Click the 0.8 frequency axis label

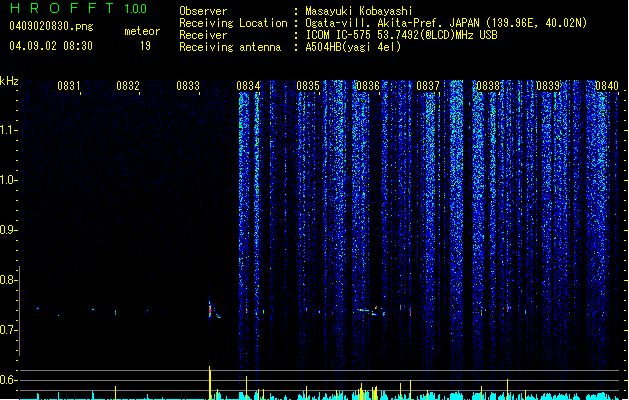[x=7, y=280]
